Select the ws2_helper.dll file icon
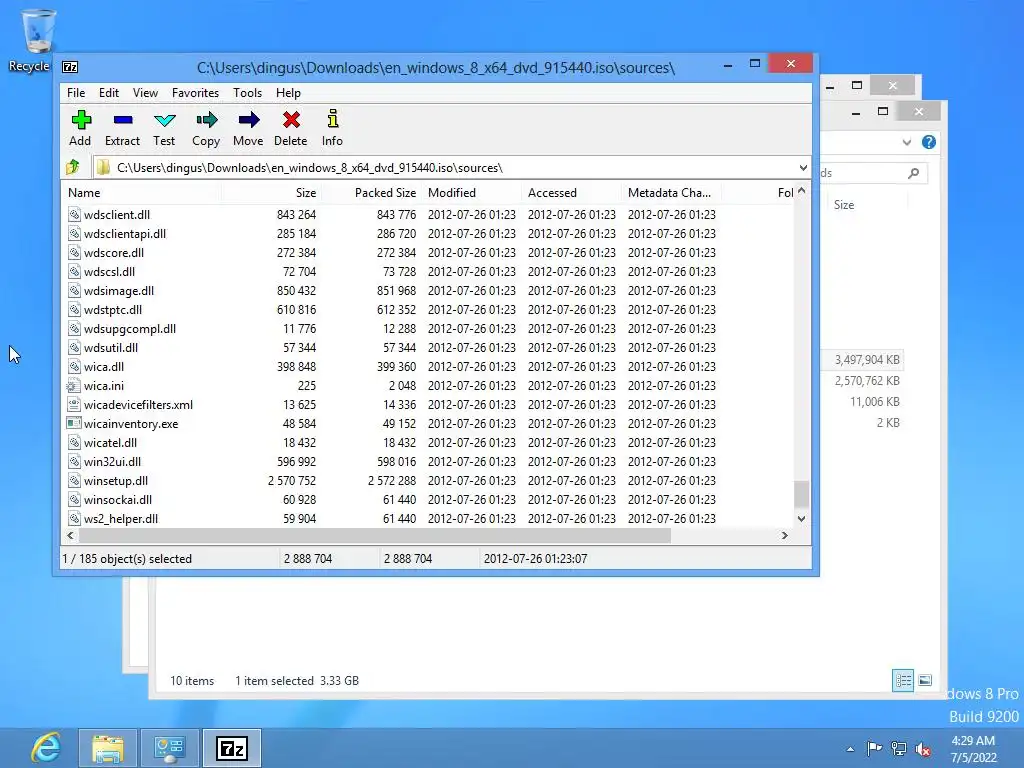The width and height of the screenshot is (1024, 768). pyautogui.click(x=74, y=519)
